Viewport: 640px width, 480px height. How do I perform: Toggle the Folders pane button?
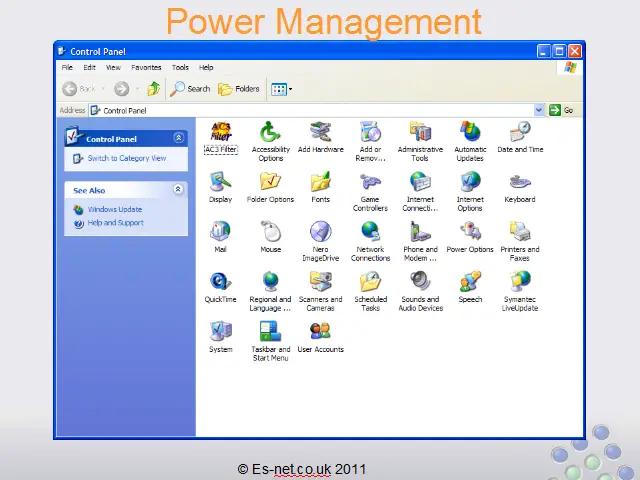(239, 89)
